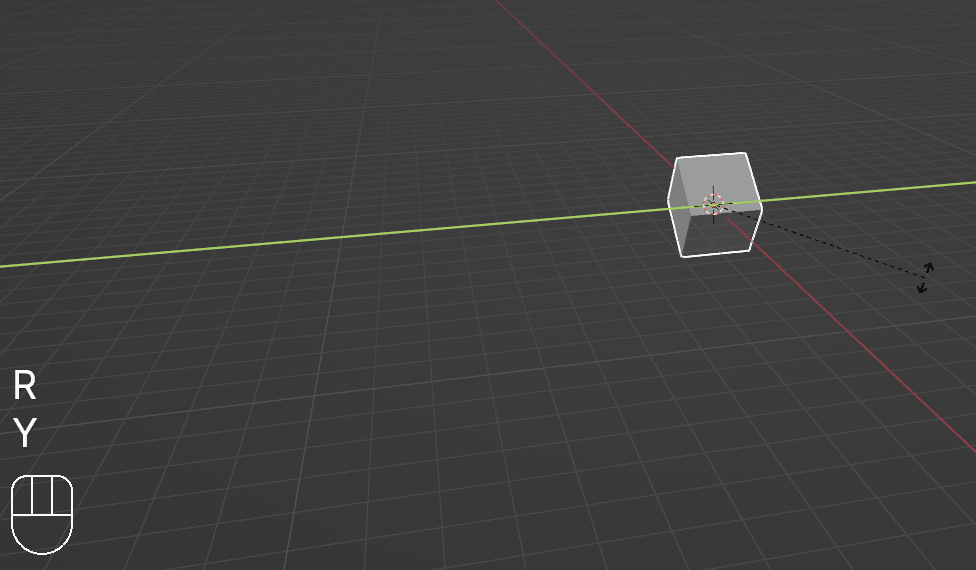The height and width of the screenshot is (570, 976).
Task: Click the left button of the mouse icon
Action: click(x=23, y=496)
